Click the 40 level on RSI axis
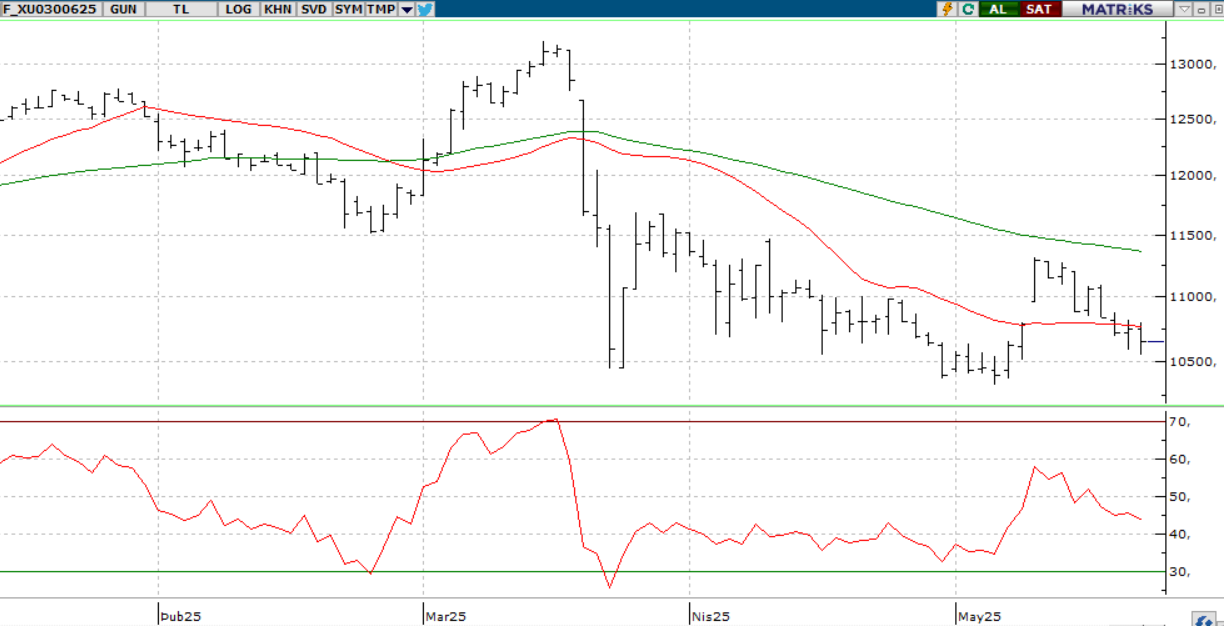The height and width of the screenshot is (626, 1224). [x=1181, y=535]
